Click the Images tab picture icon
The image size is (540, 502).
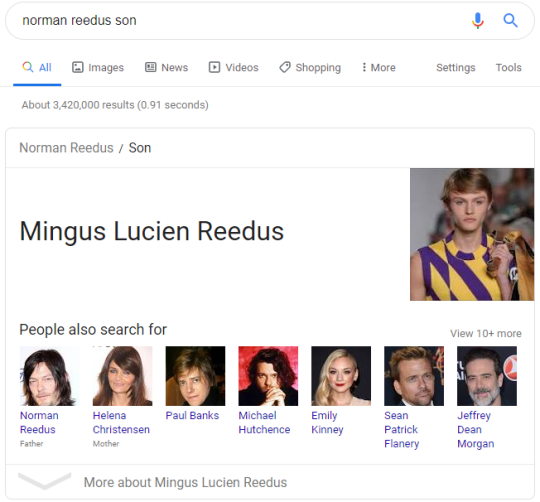tap(77, 67)
